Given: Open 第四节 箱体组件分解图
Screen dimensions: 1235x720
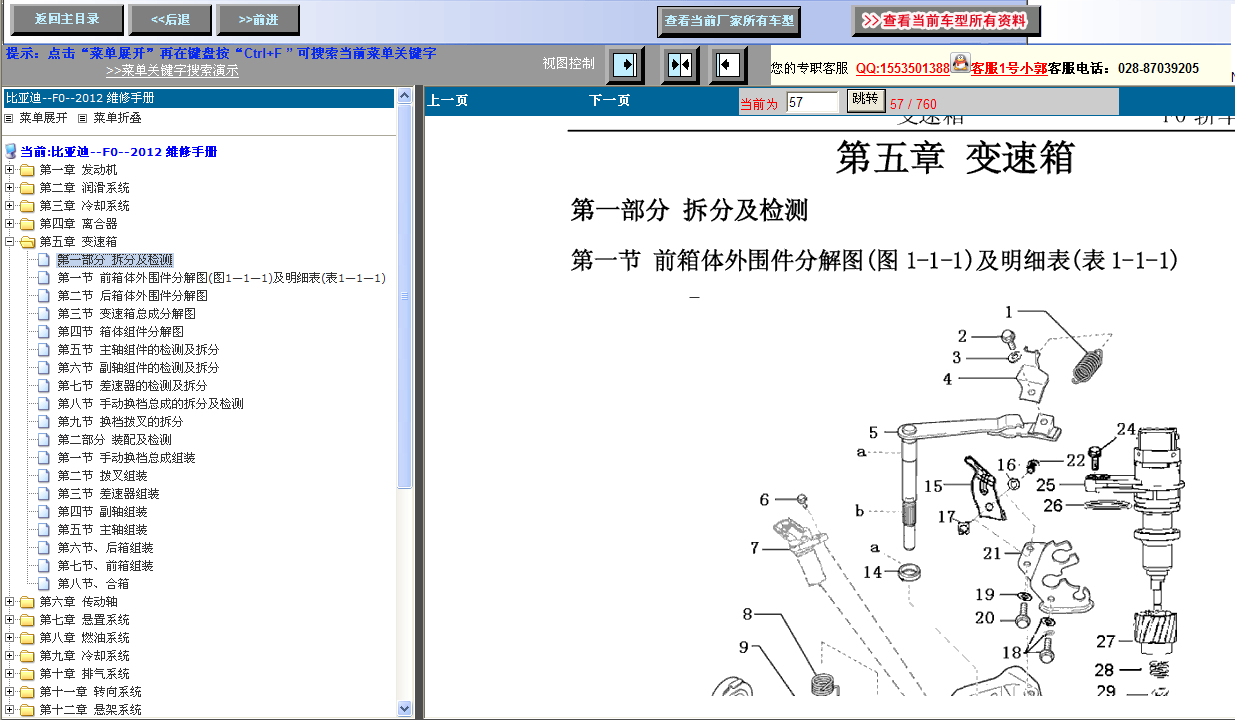Looking at the screenshot, I should coord(120,332).
